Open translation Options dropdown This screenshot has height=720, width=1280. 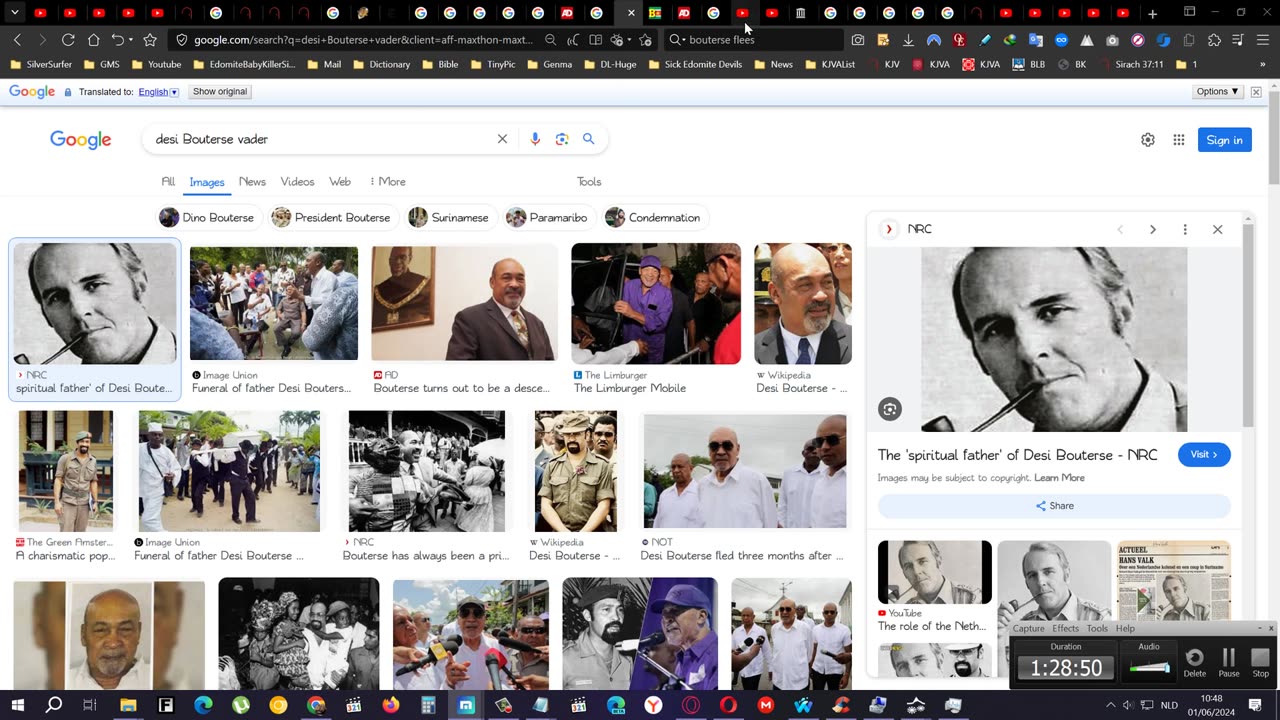click(1218, 91)
